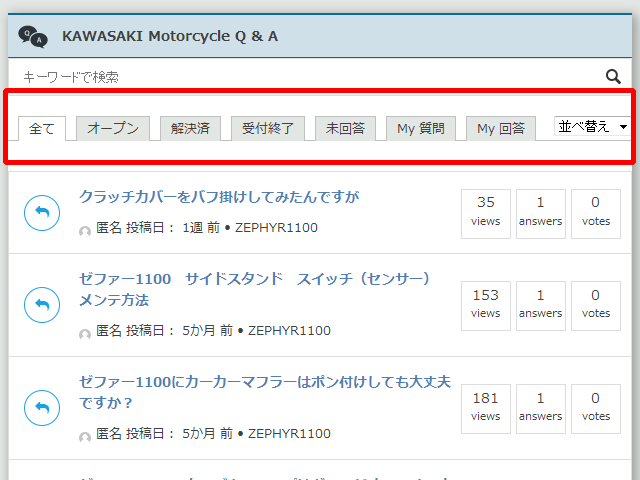Select the 全て tab
This screenshot has width=640, height=480.
click(x=42, y=129)
